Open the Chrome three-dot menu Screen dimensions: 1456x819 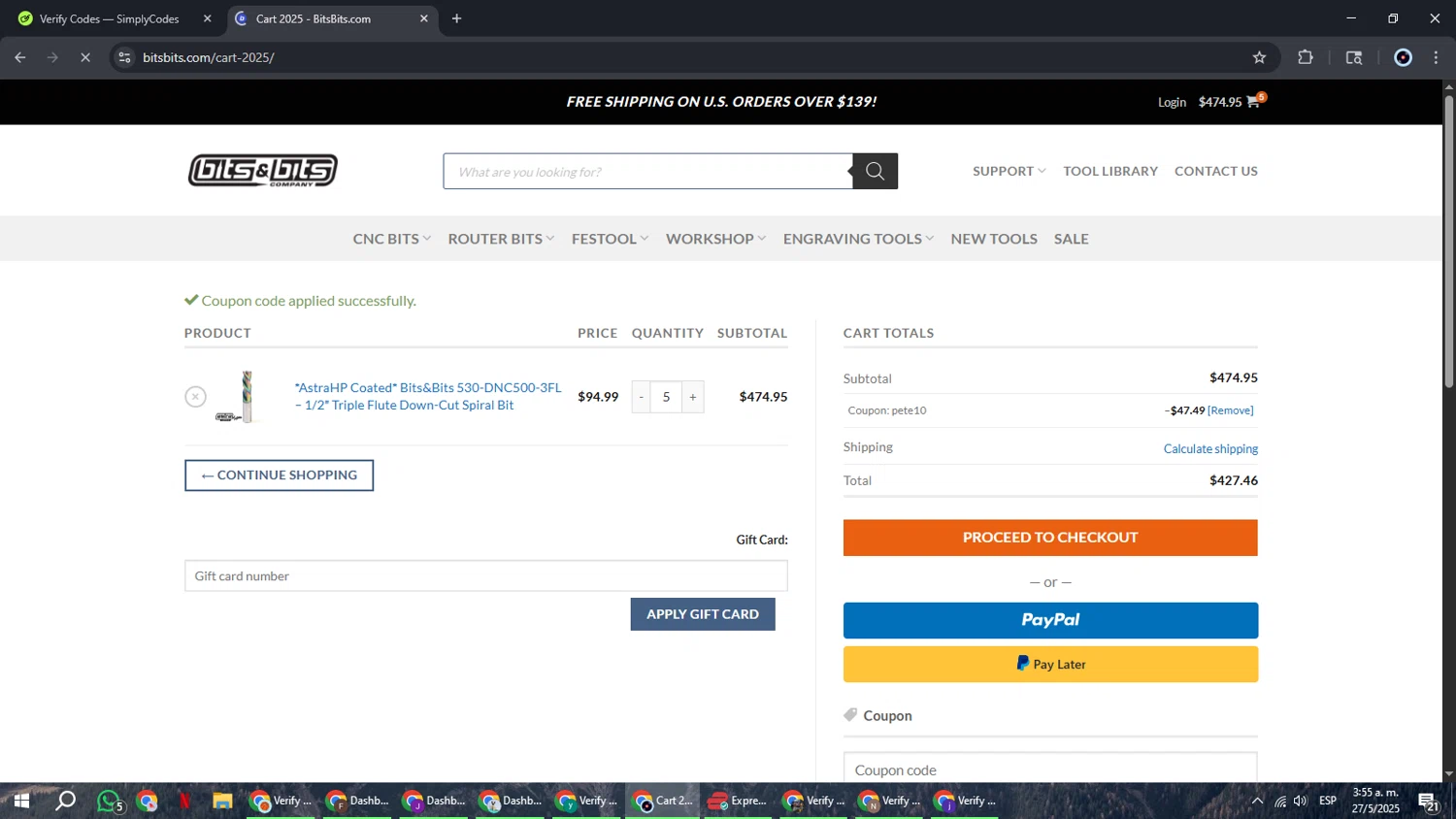coord(1436,57)
